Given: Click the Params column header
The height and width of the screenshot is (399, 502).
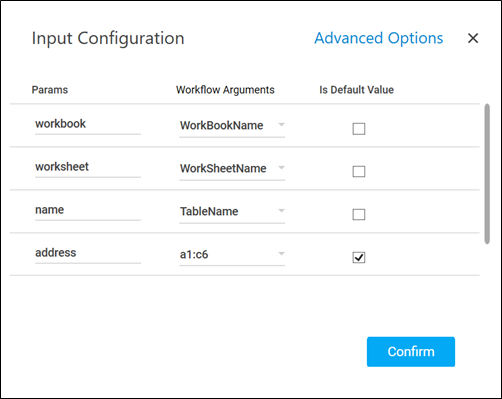Looking at the screenshot, I should tap(50, 90).
